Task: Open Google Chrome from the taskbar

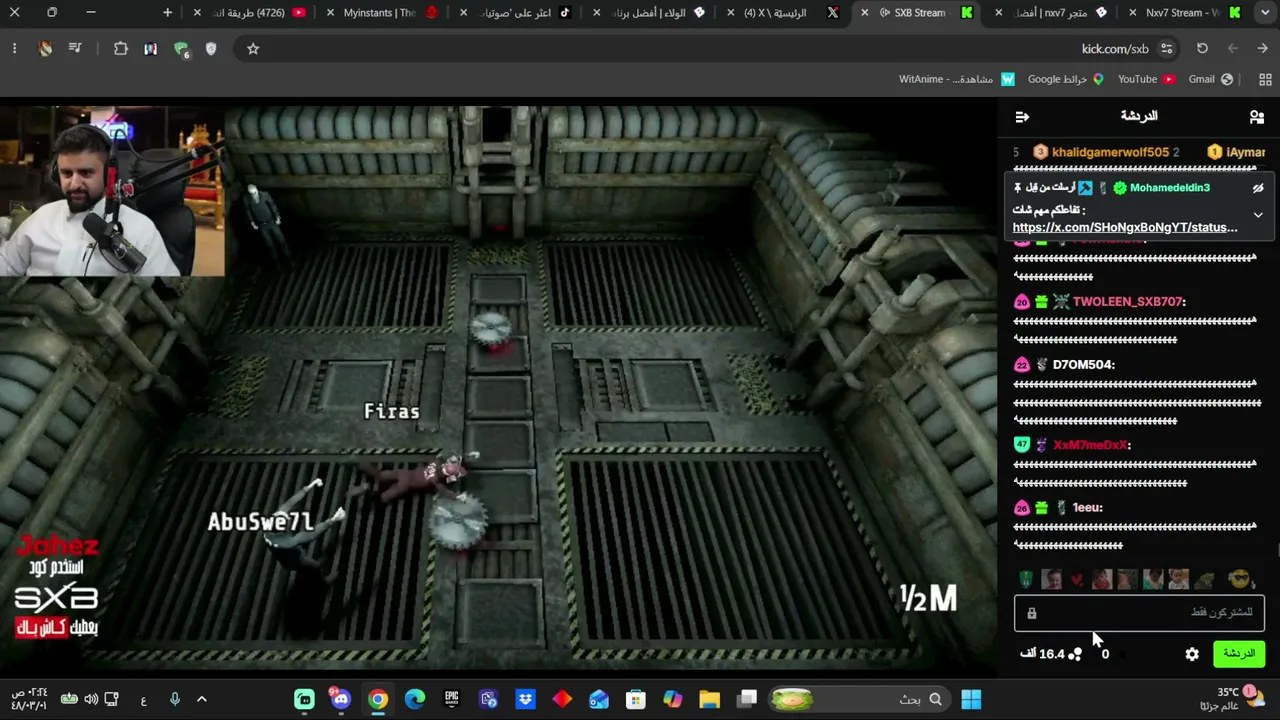Action: pyautogui.click(x=378, y=700)
